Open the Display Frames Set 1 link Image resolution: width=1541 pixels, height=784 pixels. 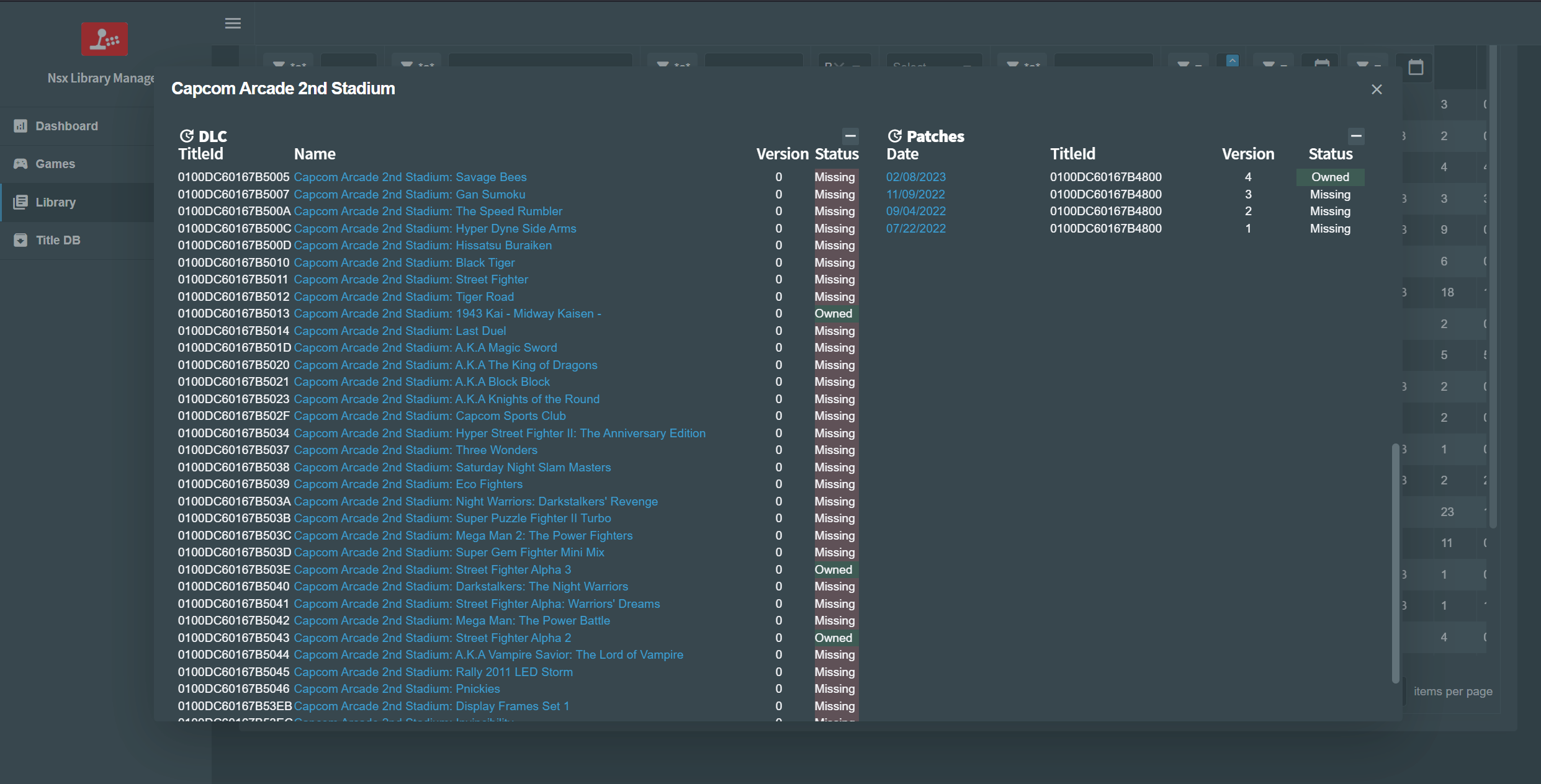(x=431, y=706)
